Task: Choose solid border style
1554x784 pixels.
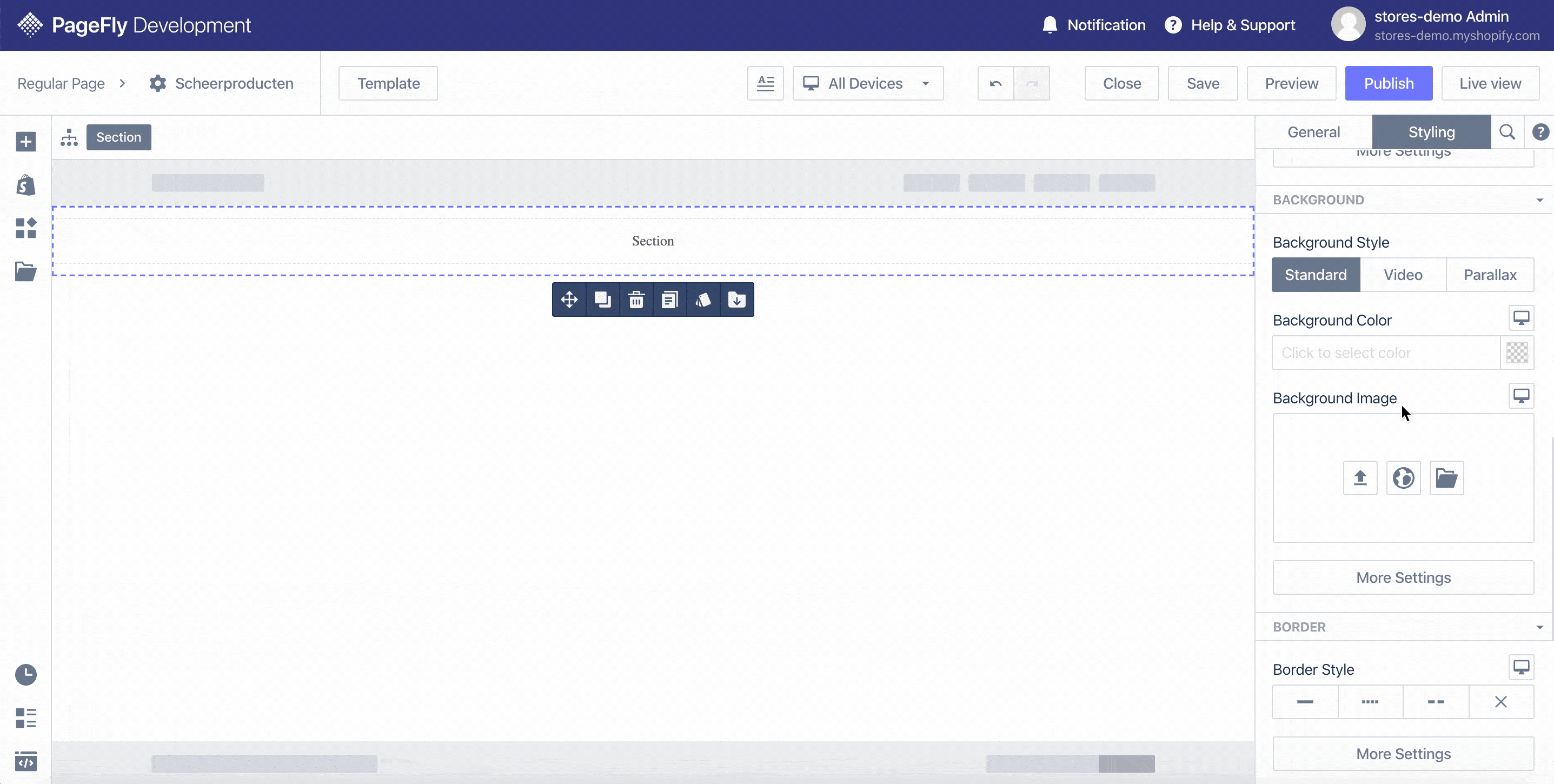Action: pyautogui.click(x=1305, y=702)
